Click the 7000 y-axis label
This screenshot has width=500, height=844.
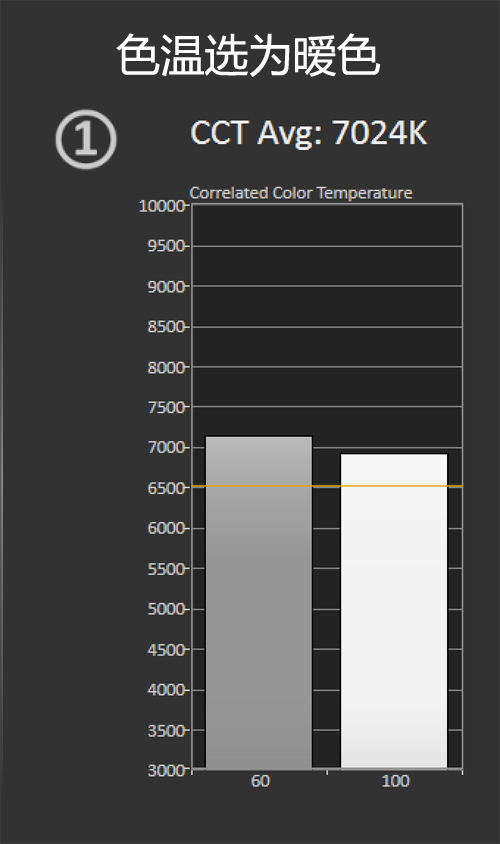166,447
